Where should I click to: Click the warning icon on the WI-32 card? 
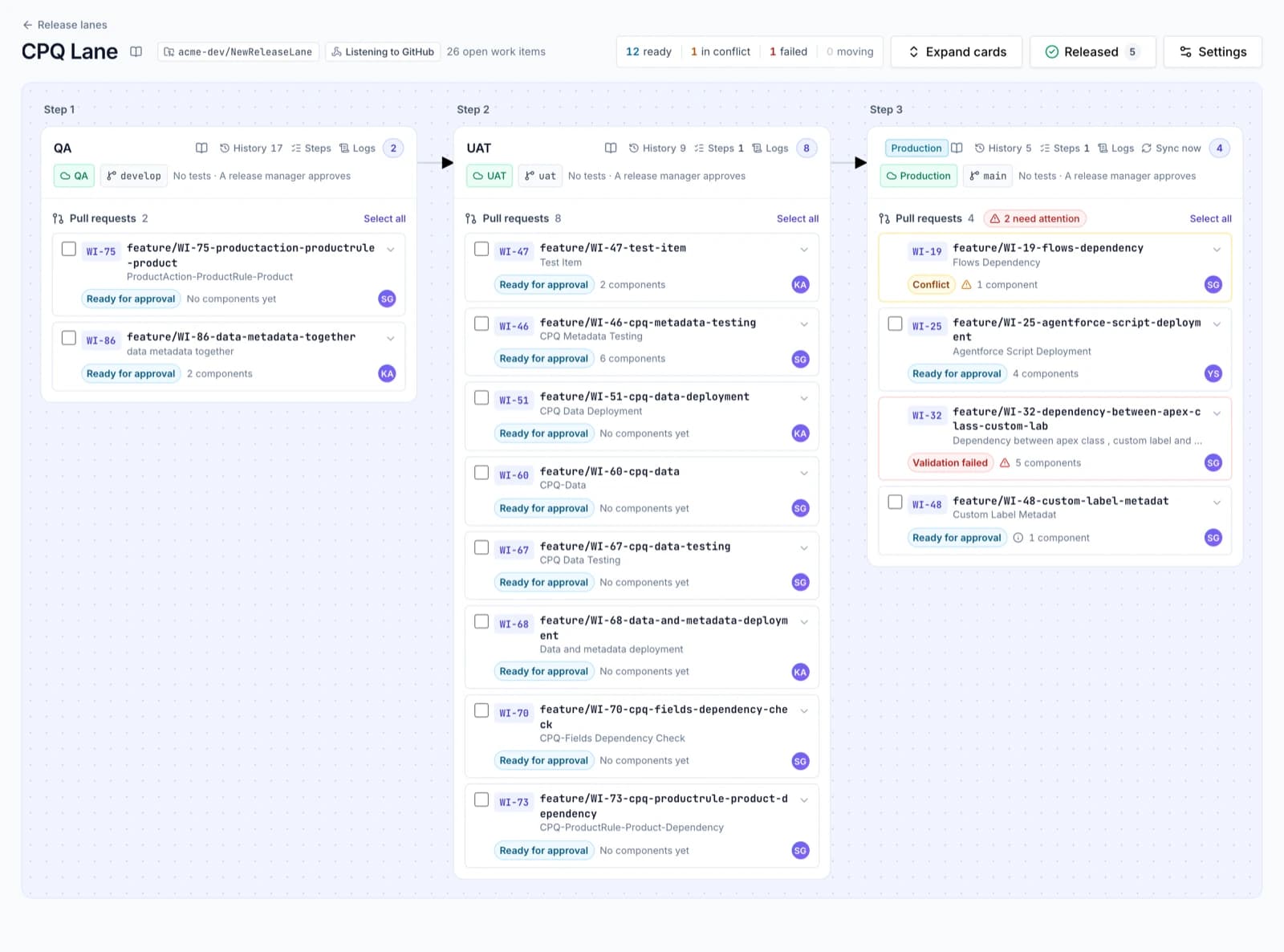click(1004, 462)
